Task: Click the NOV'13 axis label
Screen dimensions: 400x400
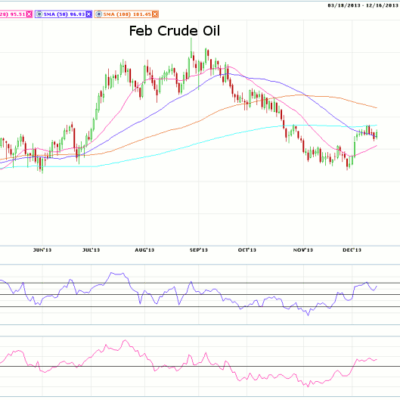Action: [x=303, y=250]
